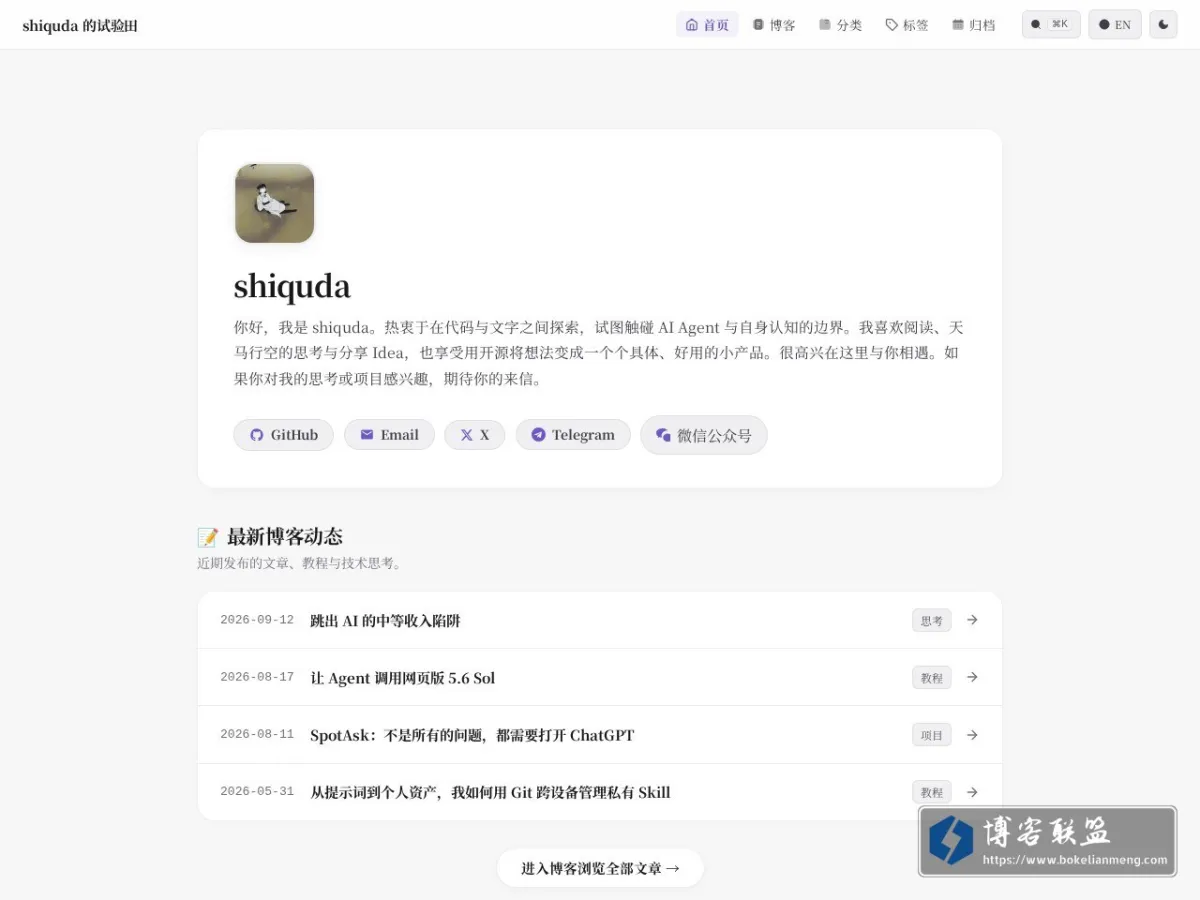Click the arrow icon on the 2026-09-12 row
The height and width of the screenshot is (900, 1200).
tap(972, 620)
